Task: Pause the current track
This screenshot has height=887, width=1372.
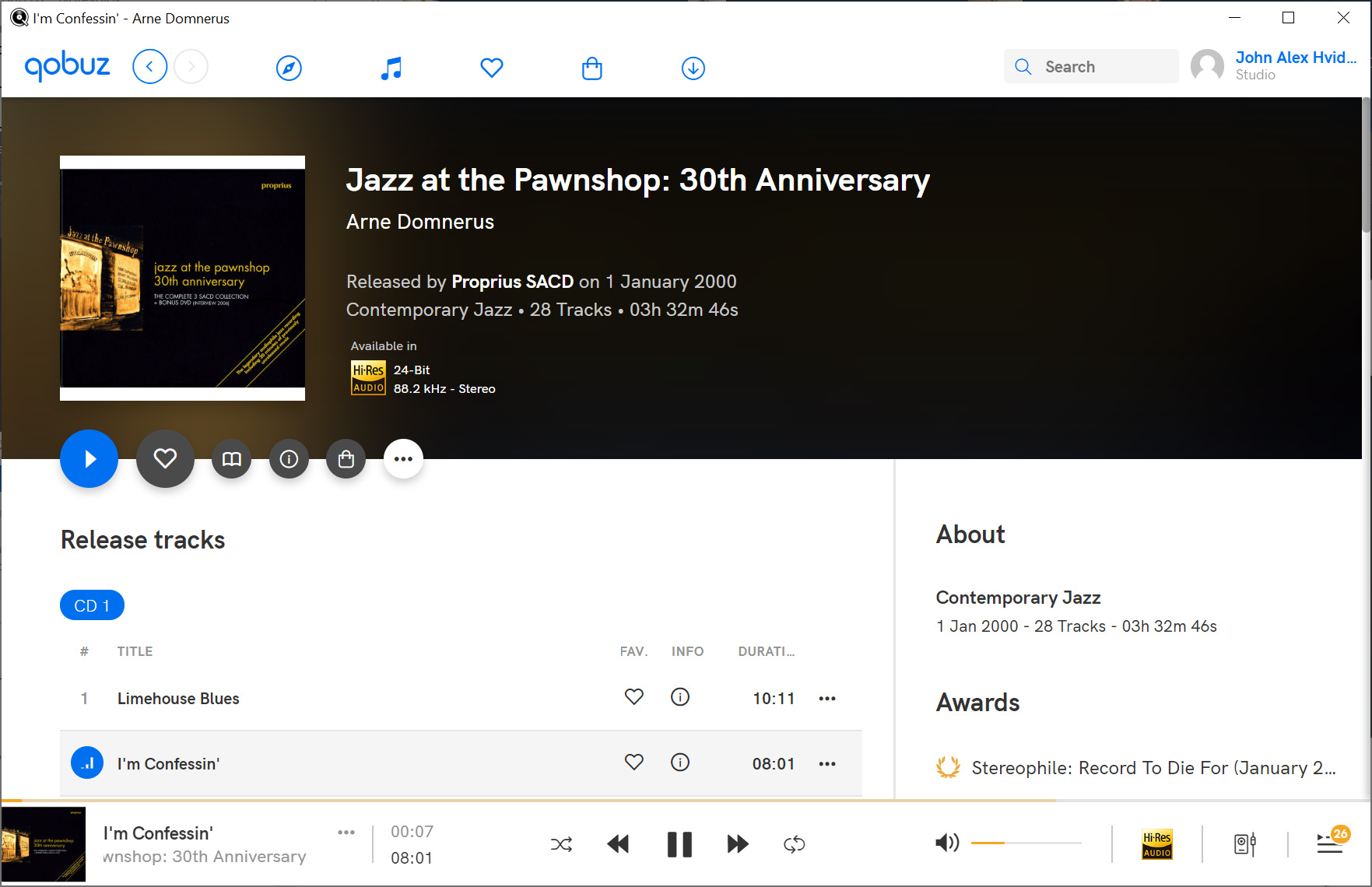Action: pyautogui.click(x=679, y=844)
